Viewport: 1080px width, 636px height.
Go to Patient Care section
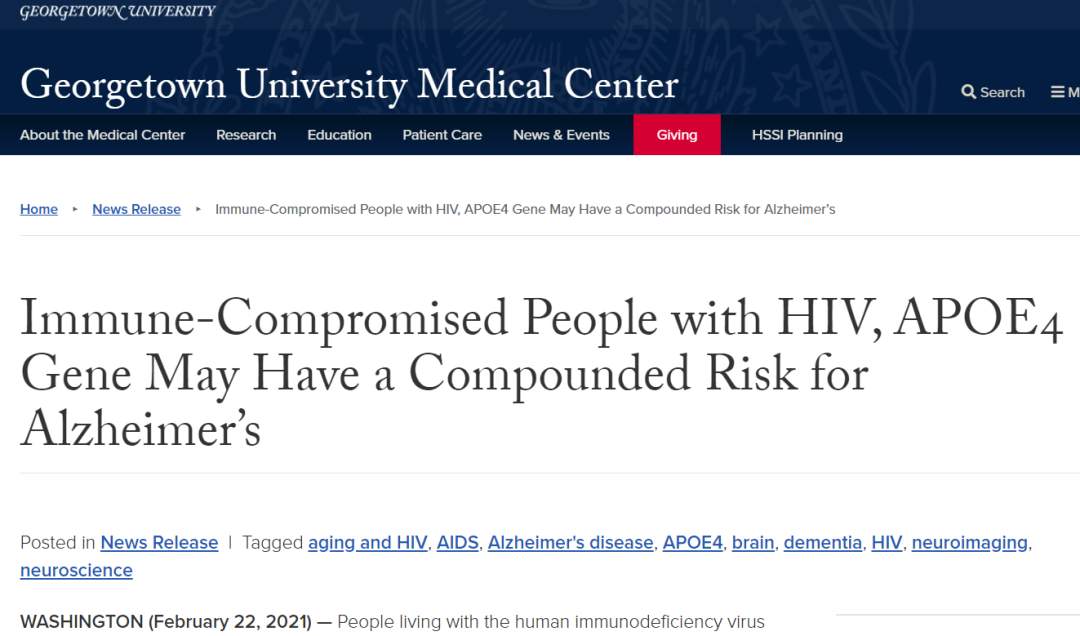[x=442, y=135]
